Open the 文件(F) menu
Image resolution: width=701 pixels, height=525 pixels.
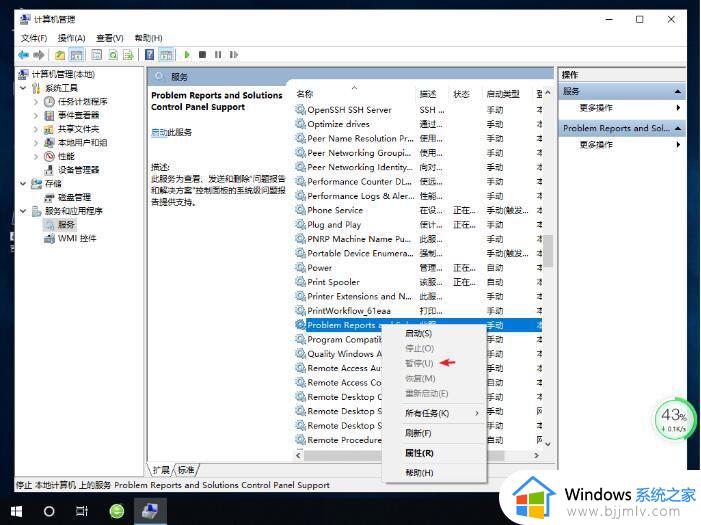click(x=34, y=38)
